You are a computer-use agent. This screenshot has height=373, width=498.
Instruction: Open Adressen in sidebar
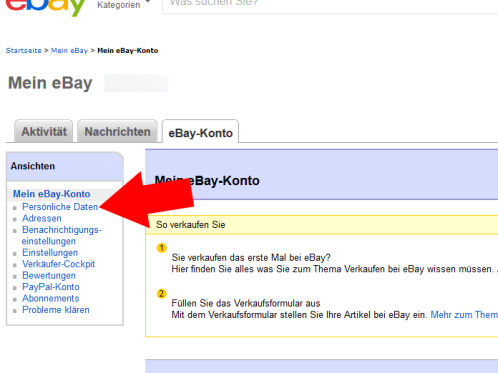(42, 218)
